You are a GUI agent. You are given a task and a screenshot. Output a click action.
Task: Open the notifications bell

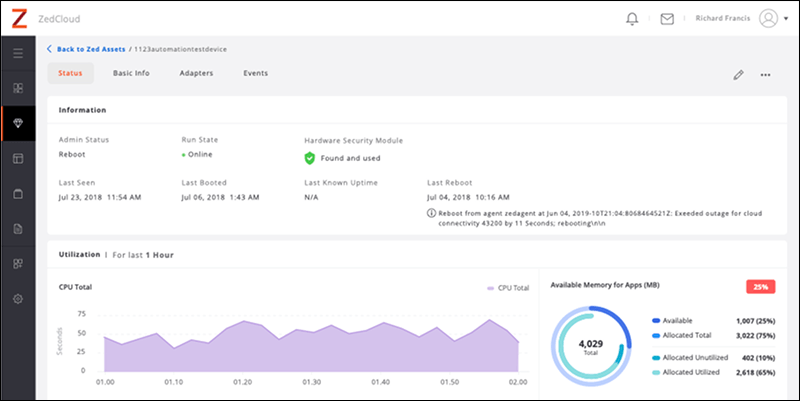click(x=631, y=18)
